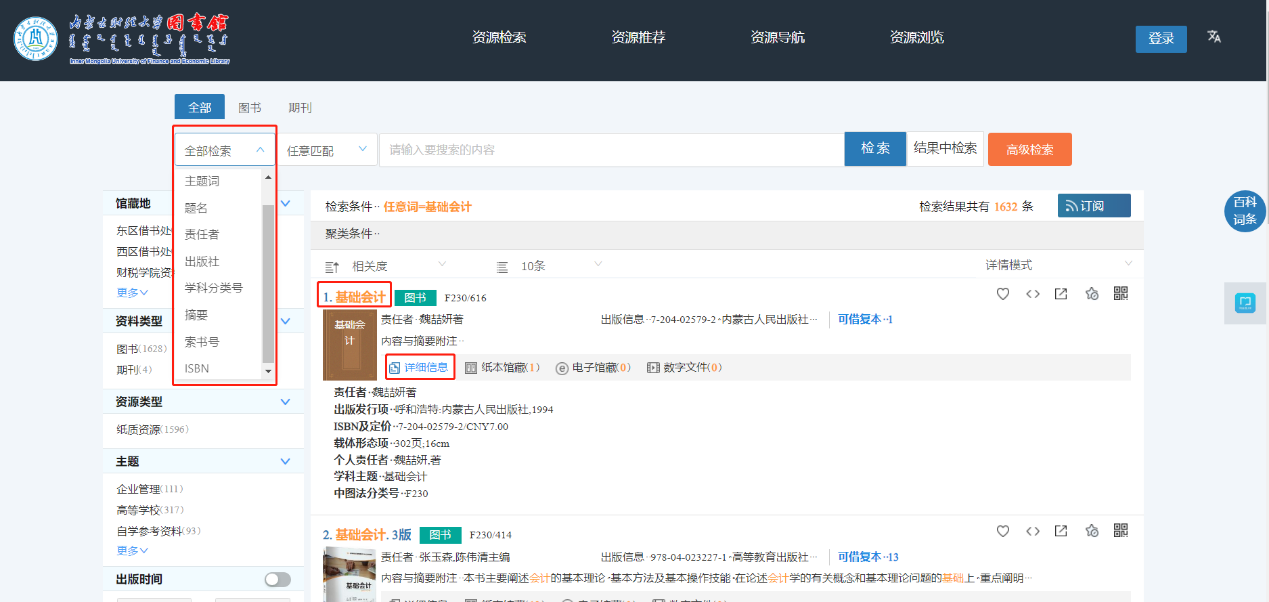Expand 更多 under 主题
This screenshot has width=1269, height=602.
pyautogui.click(x=132, y=551)
